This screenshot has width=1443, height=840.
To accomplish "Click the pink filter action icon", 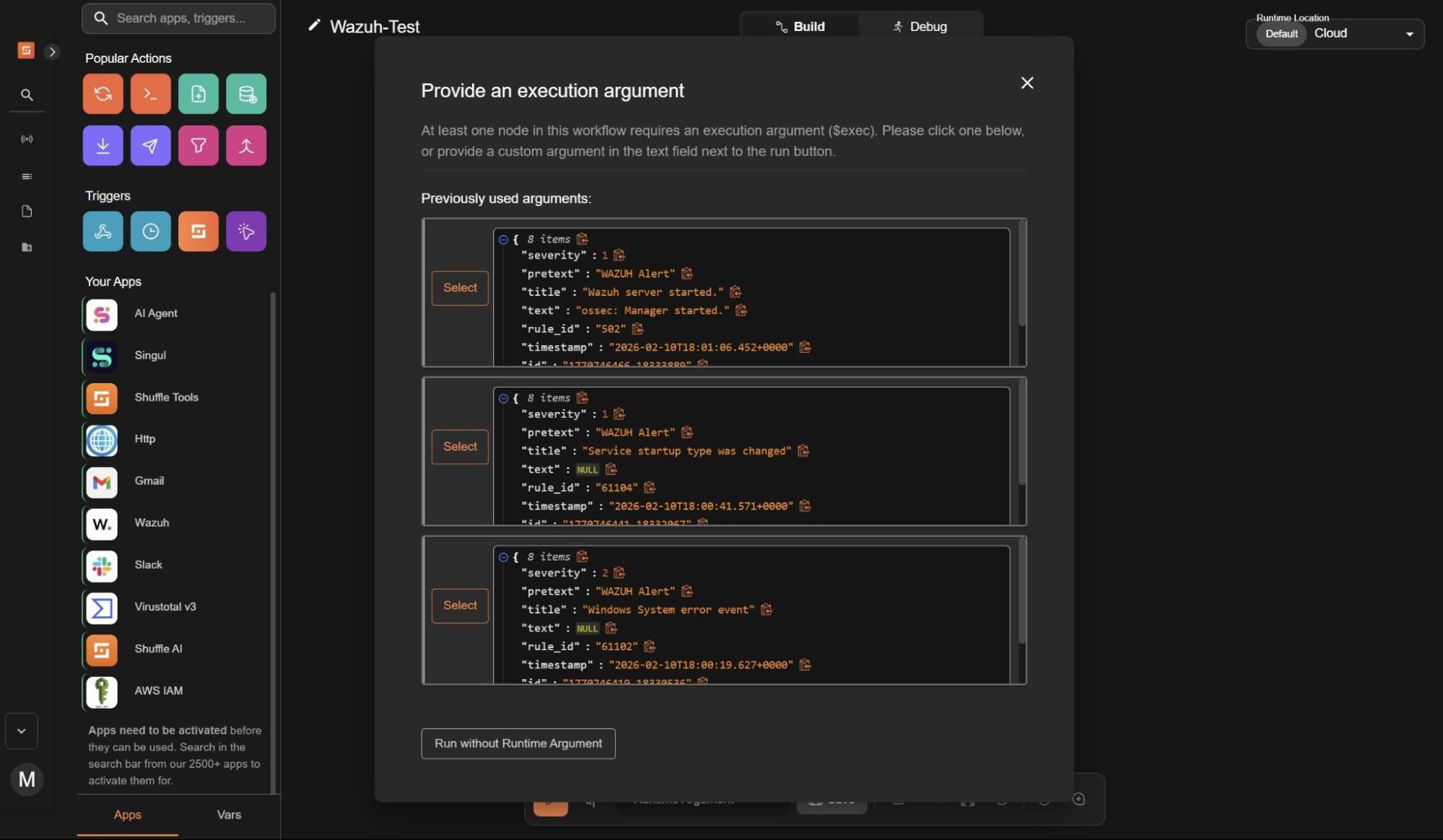I will [x=198, y=146].
